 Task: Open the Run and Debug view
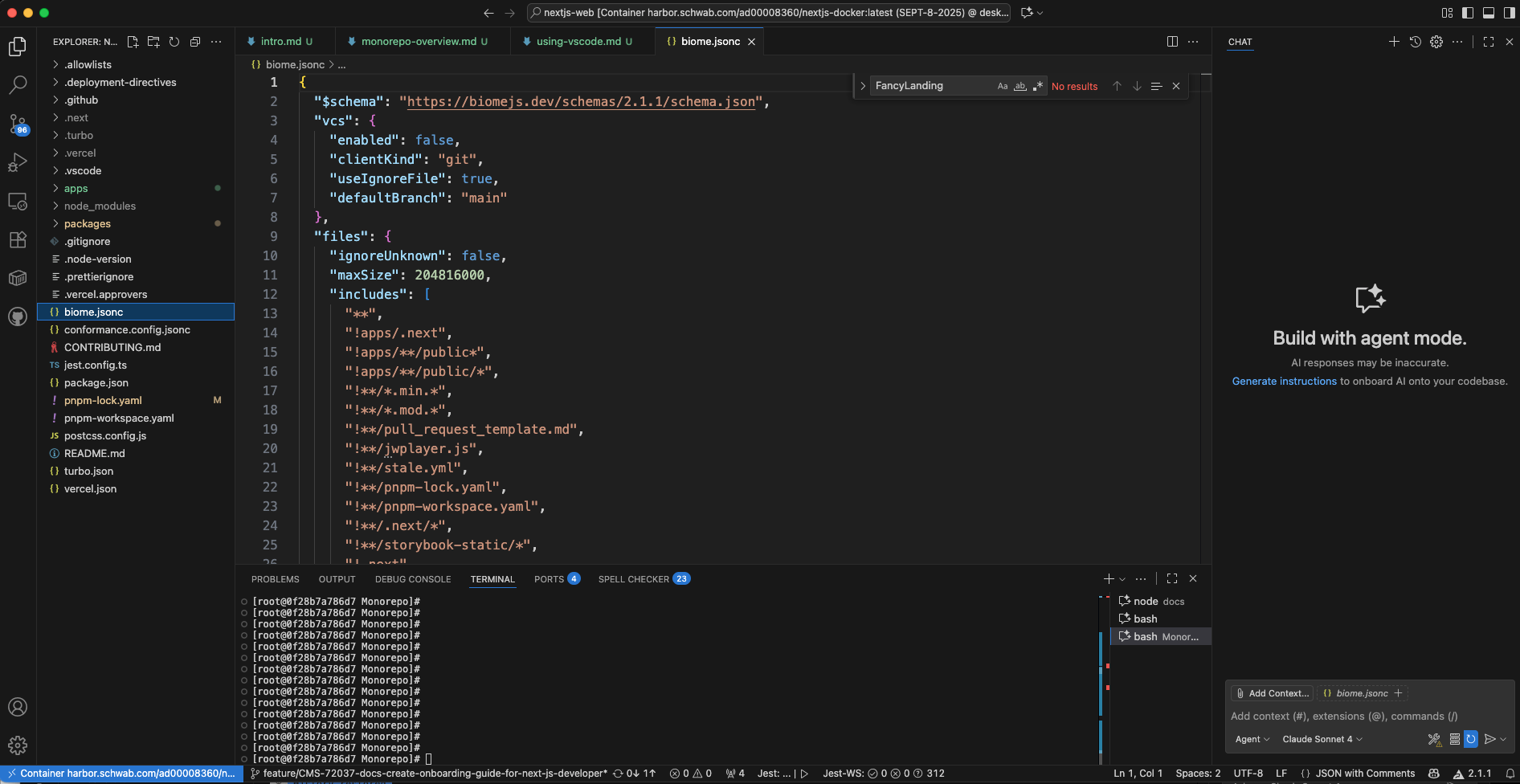18,162
